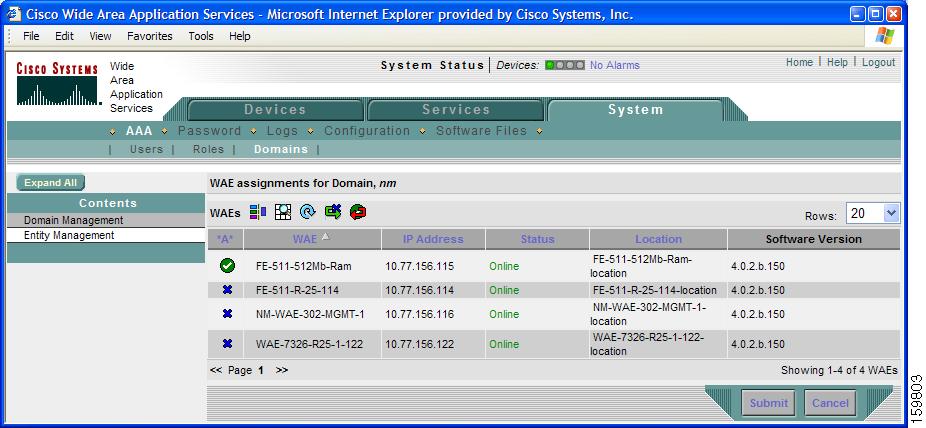Screen dimensions: 926x428
Task: Click the Internet Explorer icon in title bar
Action: 14,14
